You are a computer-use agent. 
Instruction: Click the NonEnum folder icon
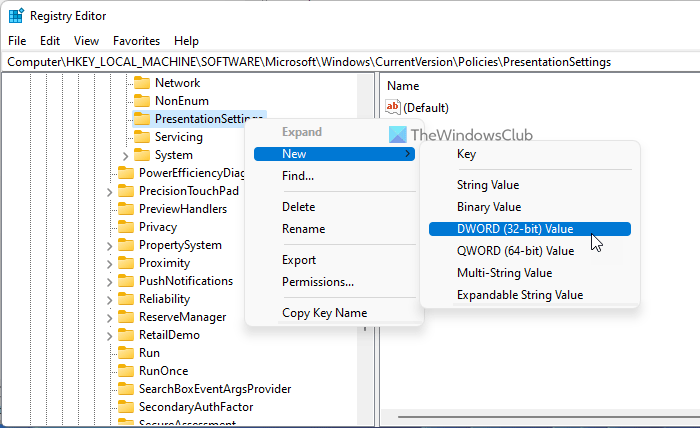tap(142, 100)
